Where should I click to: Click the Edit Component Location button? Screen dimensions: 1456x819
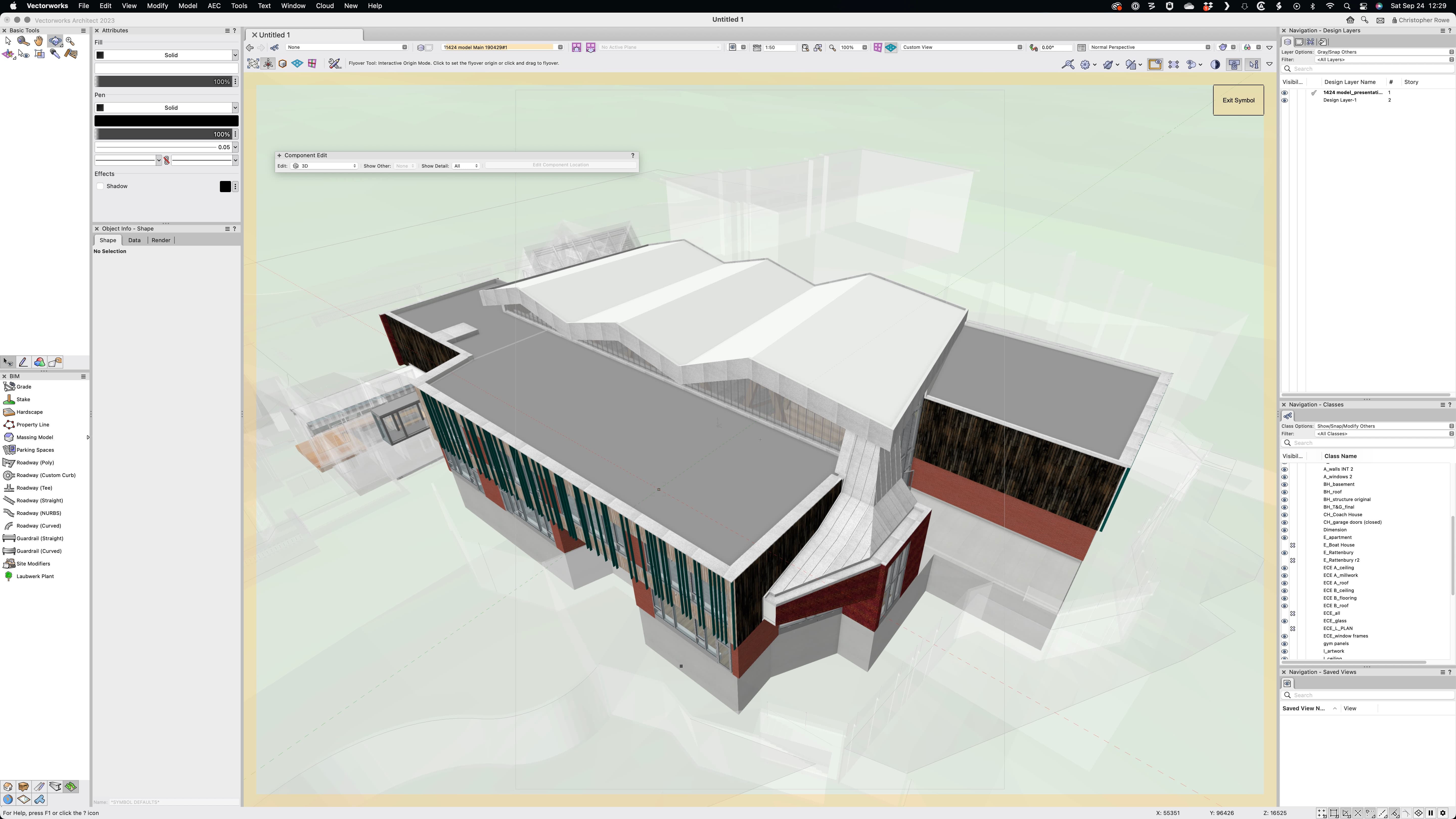(x=560, y=165)
